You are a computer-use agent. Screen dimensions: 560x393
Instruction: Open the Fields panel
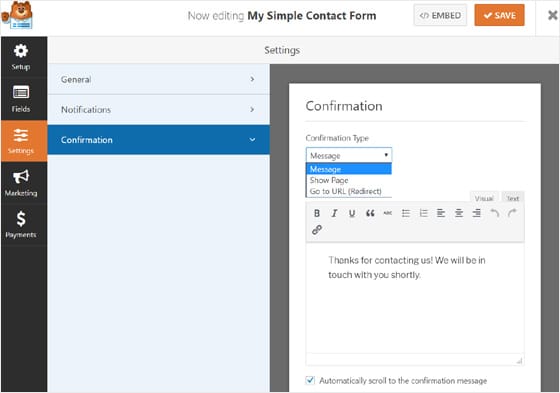point(21,99)
